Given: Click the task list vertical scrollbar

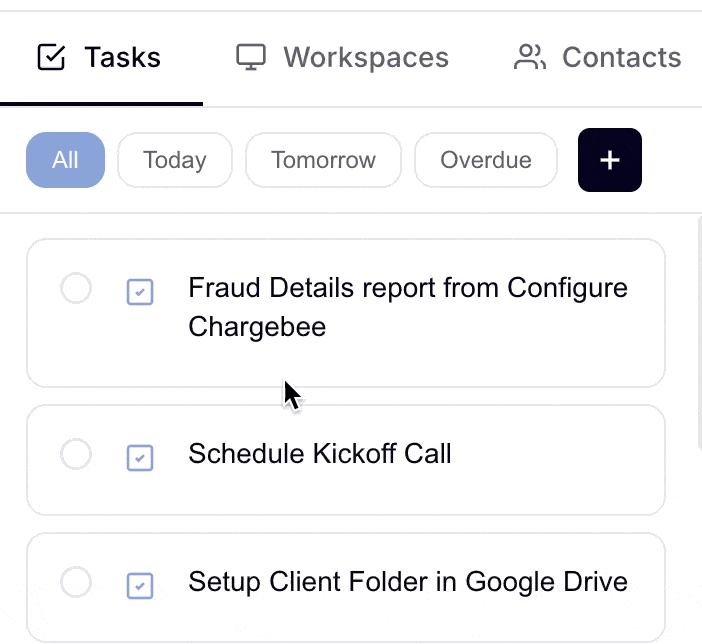Looking at the screenshot, I should click(700, 331).
